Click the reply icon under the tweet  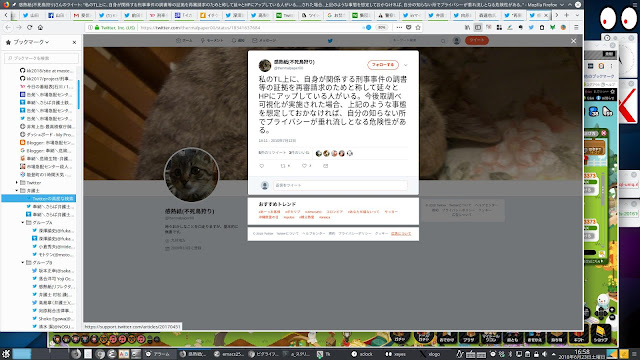pyautogui.click(x=262, y=166)
